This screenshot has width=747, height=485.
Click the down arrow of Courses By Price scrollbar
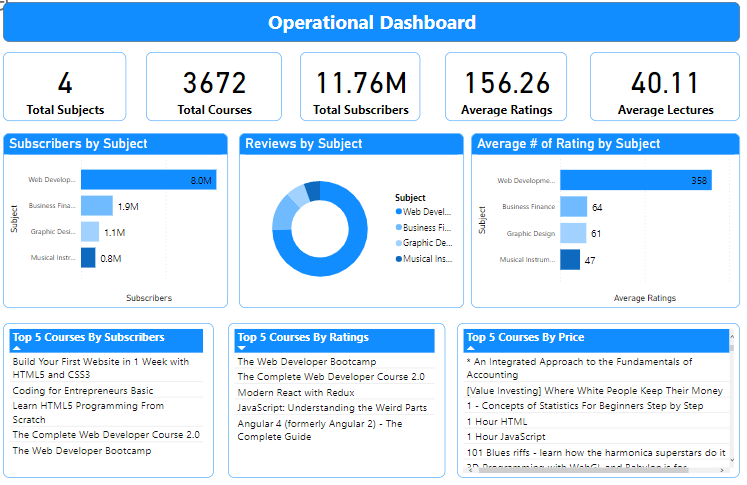(x=732, y=460)
